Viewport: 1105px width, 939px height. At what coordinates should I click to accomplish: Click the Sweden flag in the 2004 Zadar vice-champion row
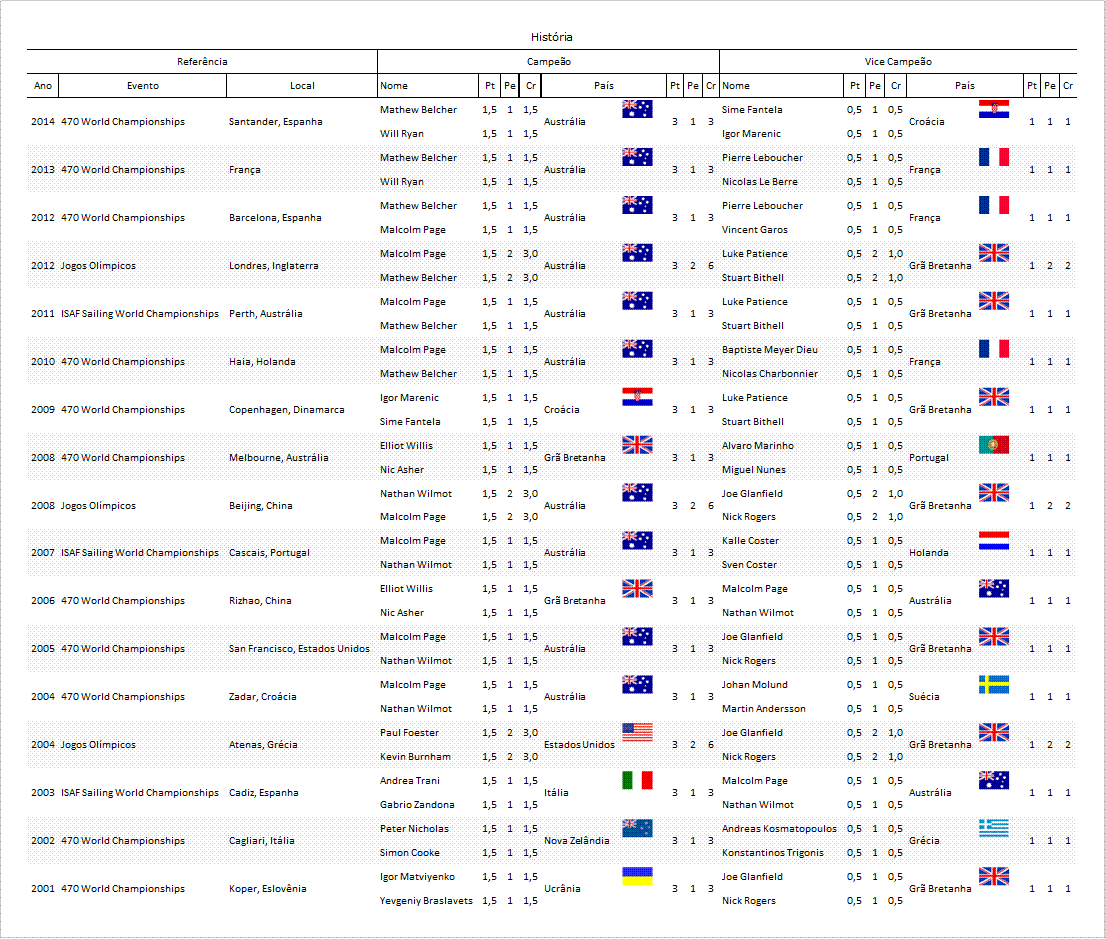coord(994,684)
